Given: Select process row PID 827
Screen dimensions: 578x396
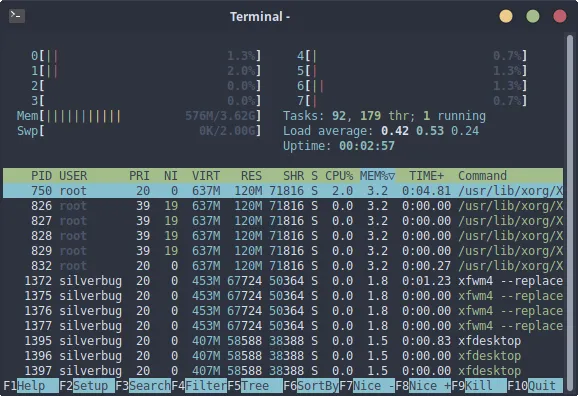Looking at the screenshot, I should (x=283, y=221).
